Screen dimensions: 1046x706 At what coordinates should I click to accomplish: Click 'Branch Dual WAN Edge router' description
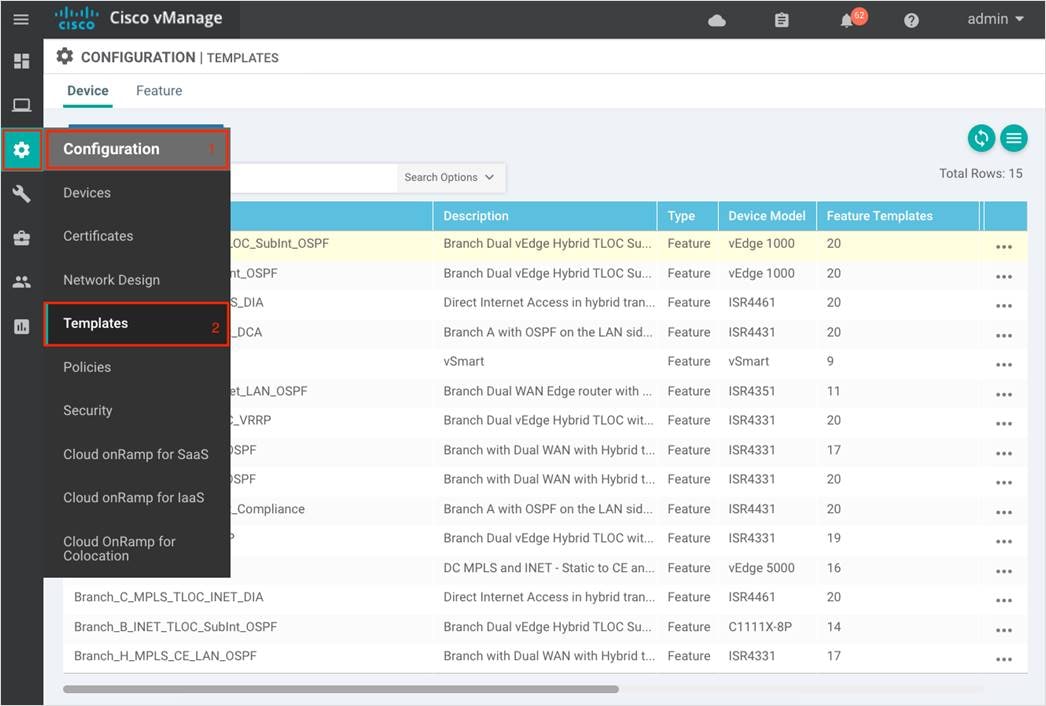[x=548, y=391]
